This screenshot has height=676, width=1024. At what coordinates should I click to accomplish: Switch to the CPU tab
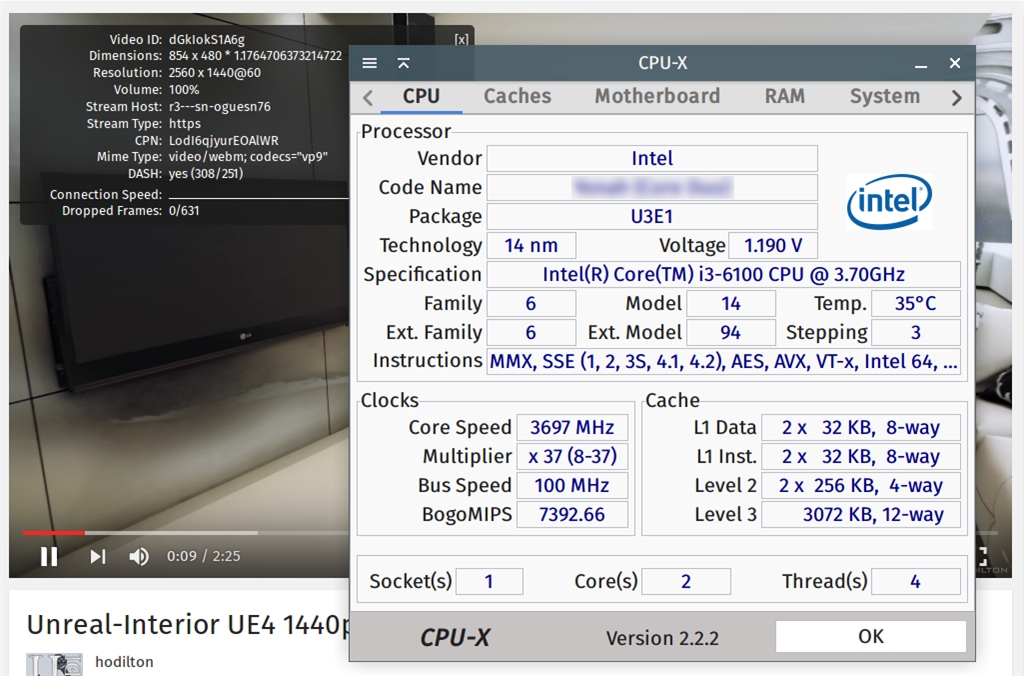(421, 97)
